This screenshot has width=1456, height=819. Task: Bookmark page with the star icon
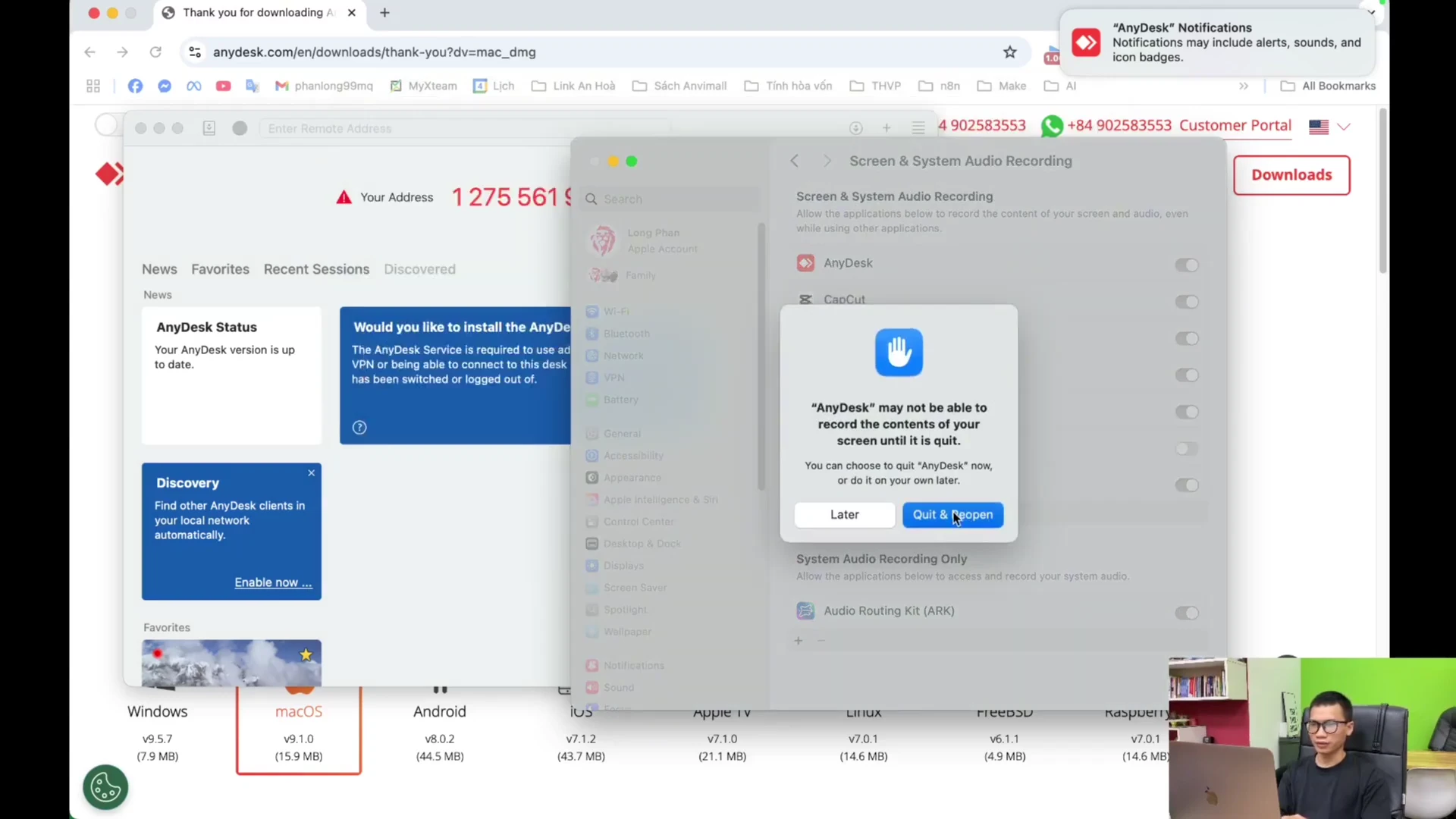tap(1009, 52)
